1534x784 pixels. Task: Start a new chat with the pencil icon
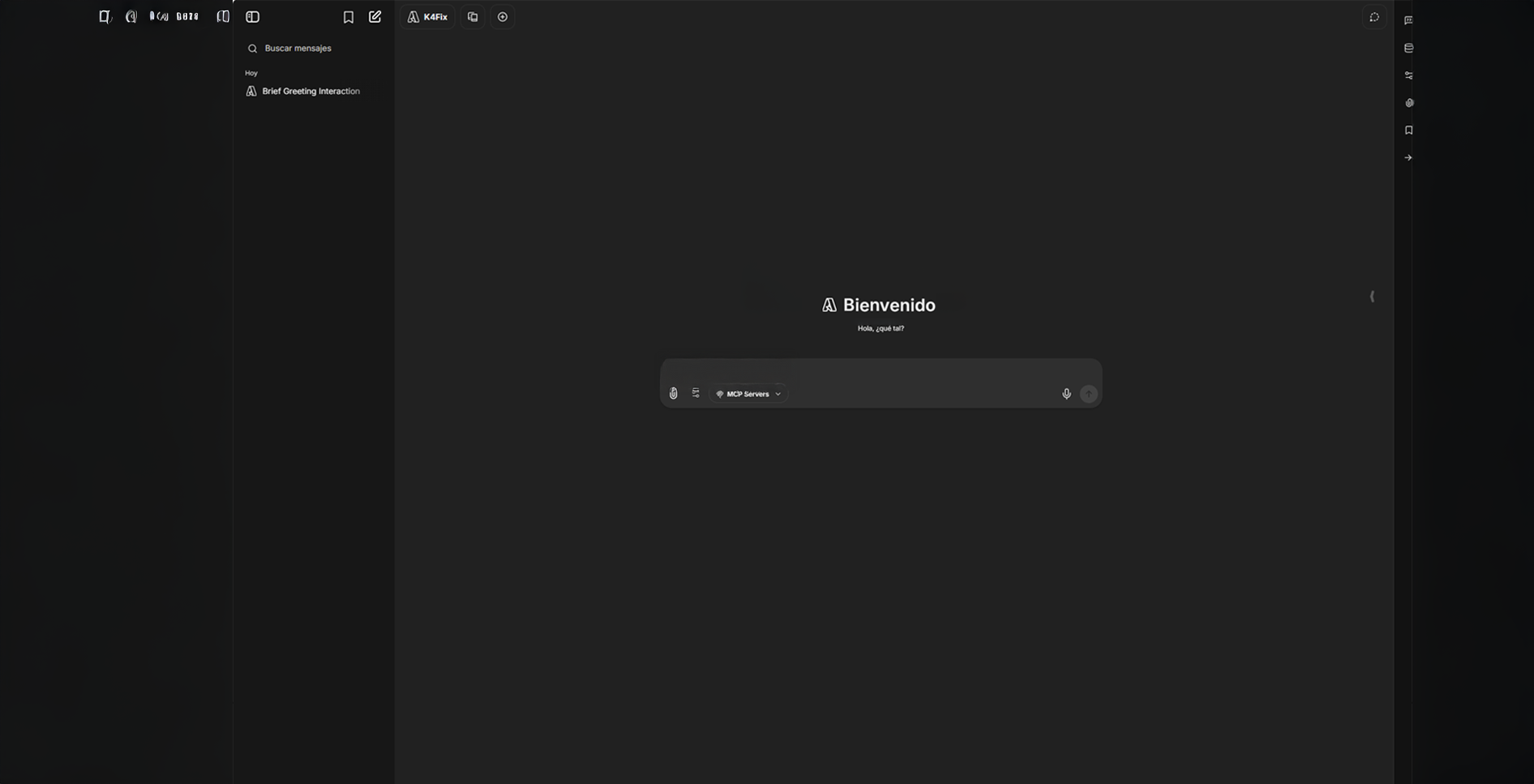(x=375, y=17)
